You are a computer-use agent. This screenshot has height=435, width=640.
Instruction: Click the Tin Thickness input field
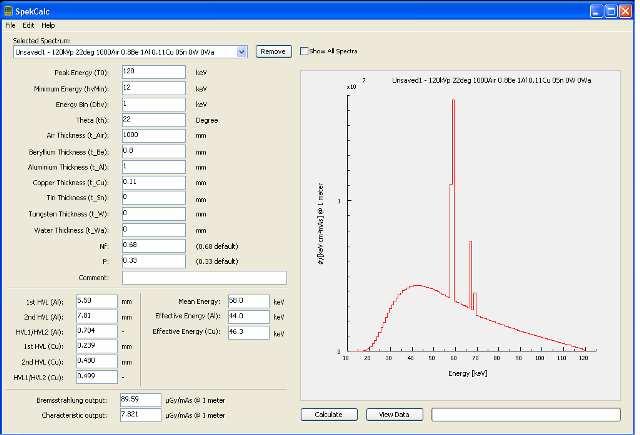coord(154,198)
